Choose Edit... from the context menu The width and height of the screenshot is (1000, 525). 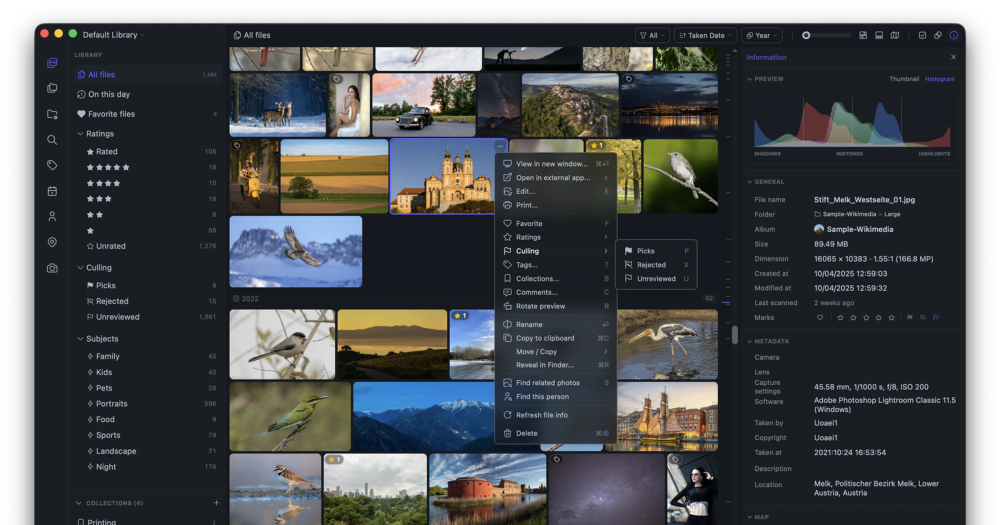555,191
